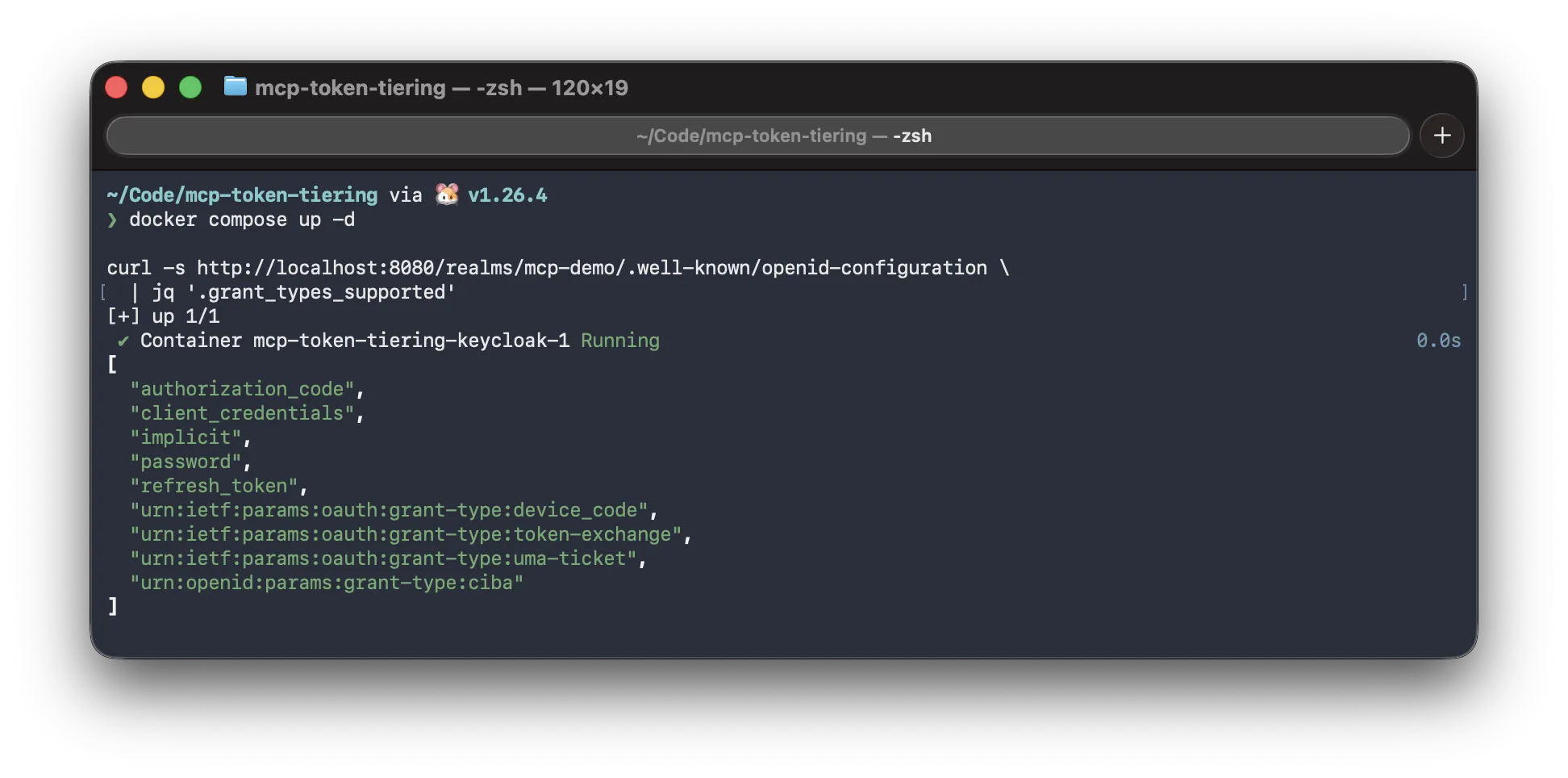
Task: Click the "implicit" grant type entry
Action: (x=186, y=437)
